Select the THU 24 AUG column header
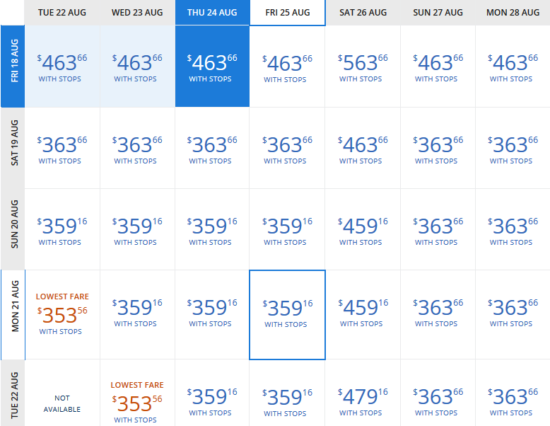This screenshot has width=550, height=426. [x=212, y=13]
